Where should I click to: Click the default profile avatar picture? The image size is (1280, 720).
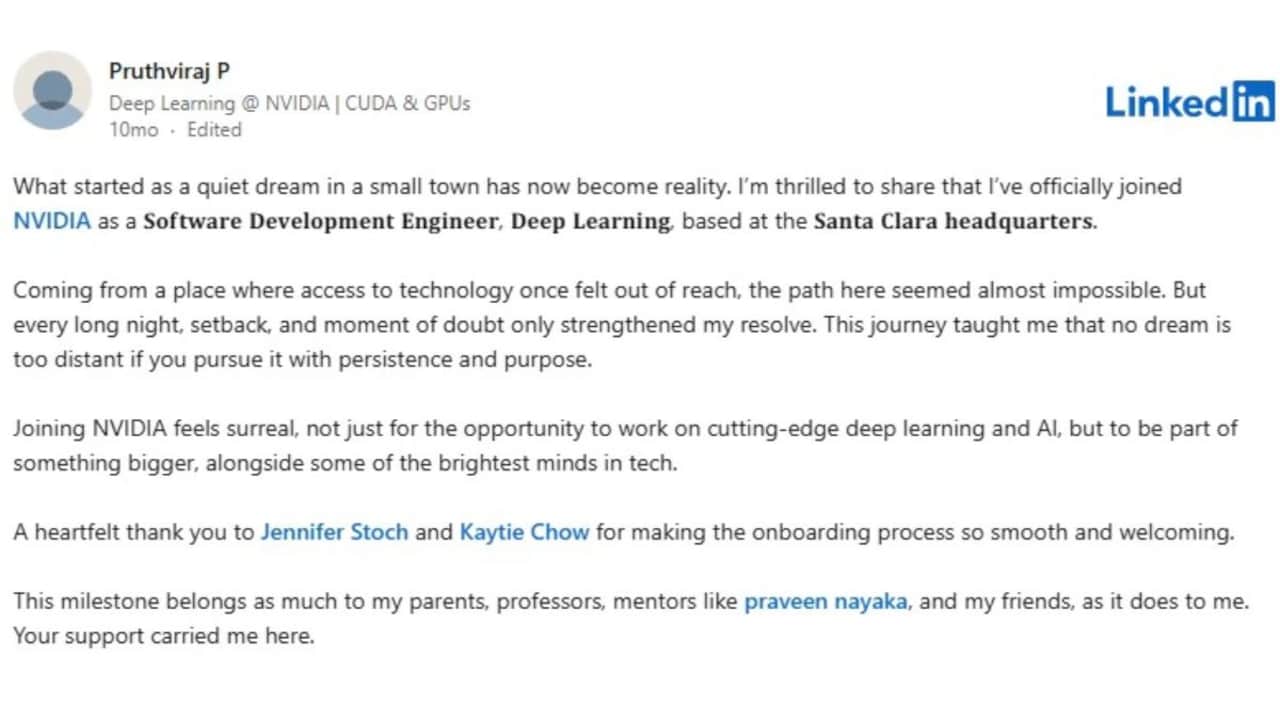click(52, 91)
